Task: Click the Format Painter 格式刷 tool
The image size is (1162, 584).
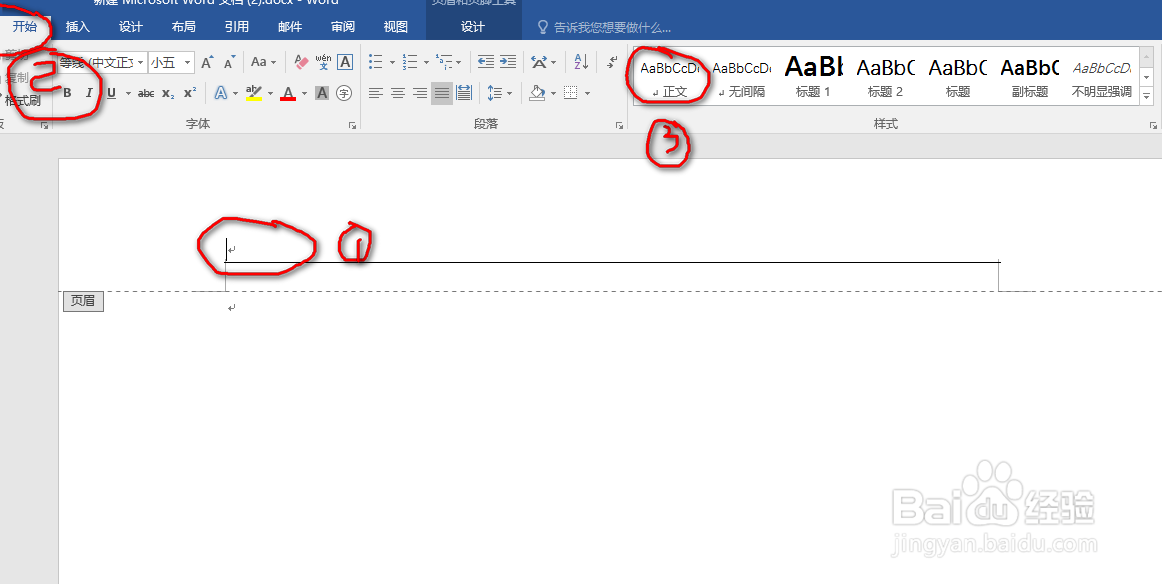Action: (x=22, y=101)
